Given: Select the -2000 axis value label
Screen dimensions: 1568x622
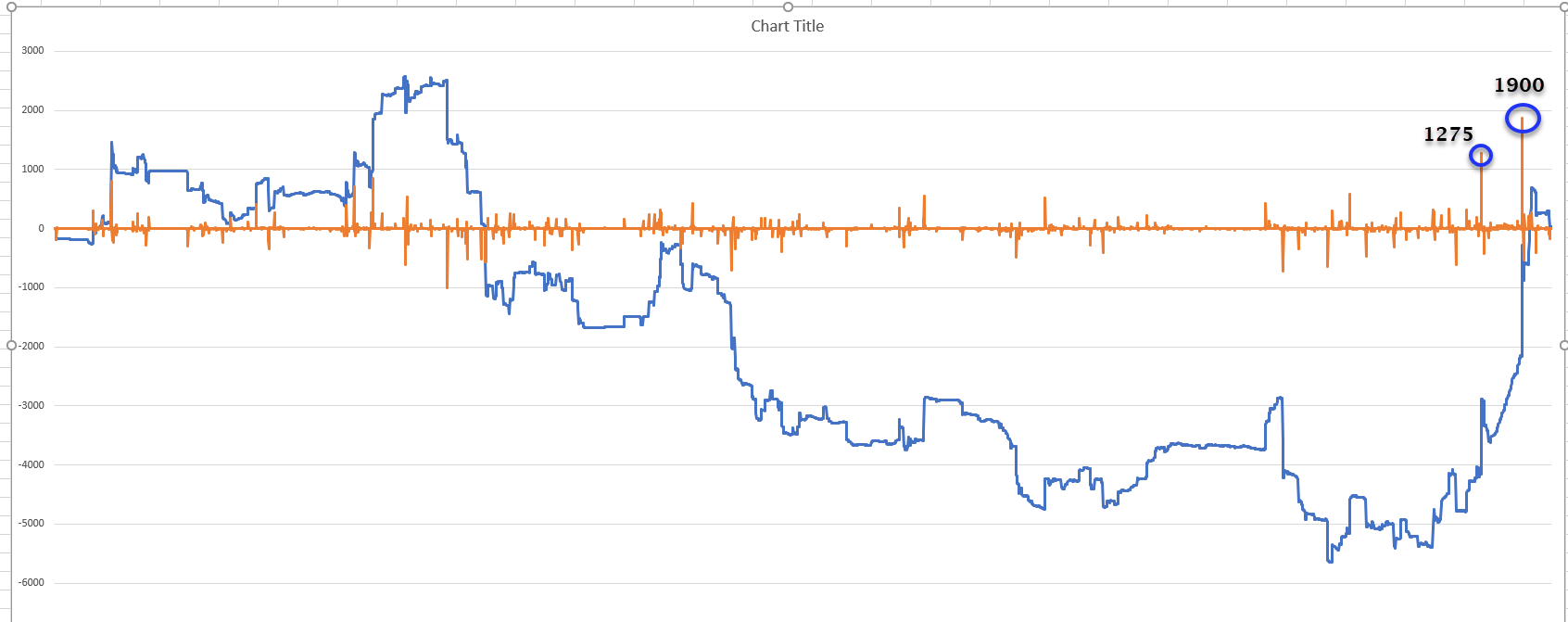Looking at the screenshot, I should [31, 346].
